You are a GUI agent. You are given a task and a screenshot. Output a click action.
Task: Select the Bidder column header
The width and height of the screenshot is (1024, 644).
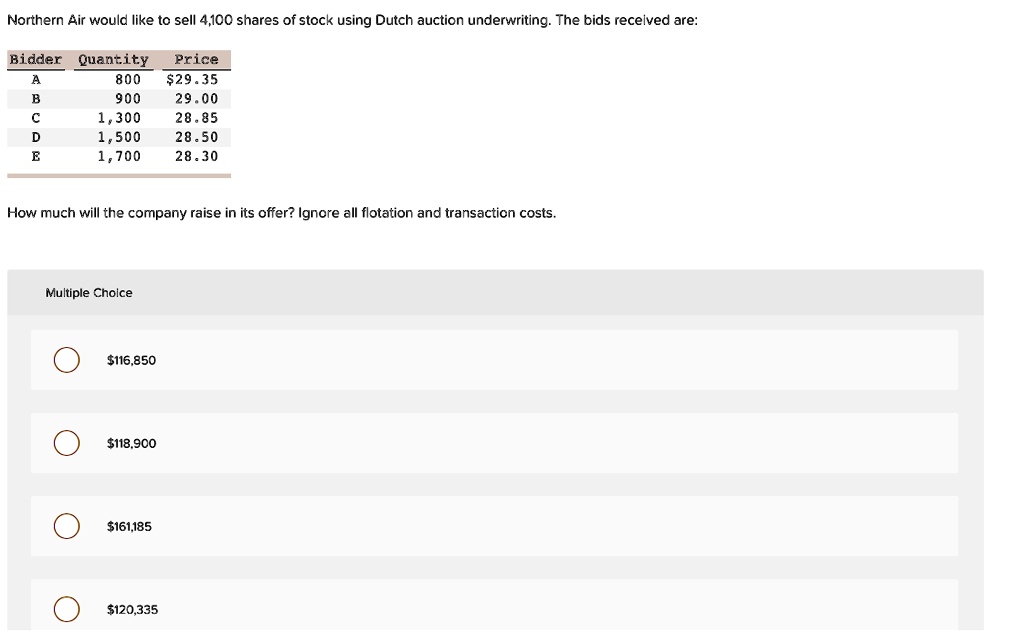[36, 59]
